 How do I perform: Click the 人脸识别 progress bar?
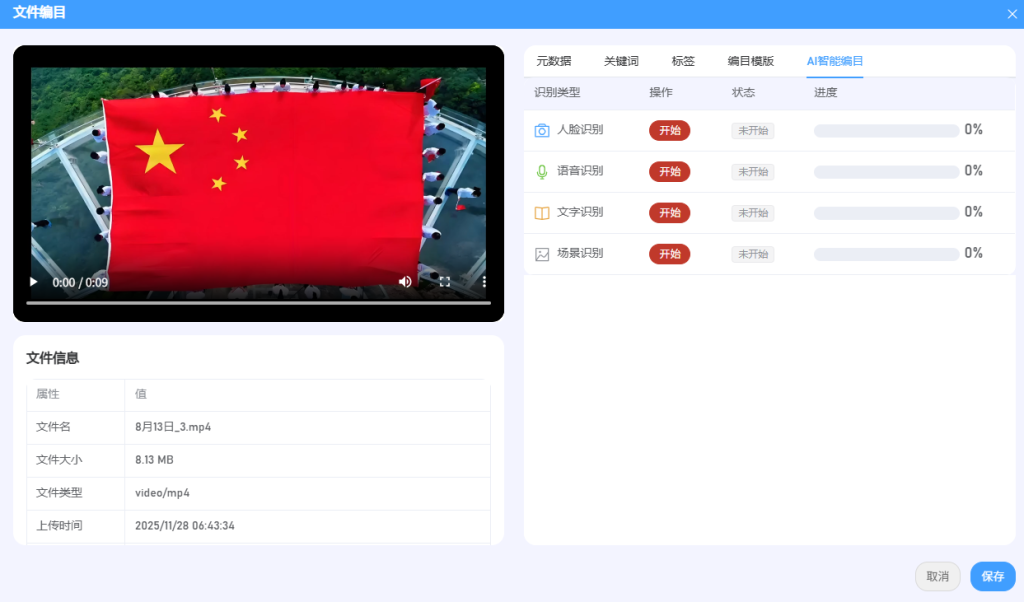[x=886, y=131]
